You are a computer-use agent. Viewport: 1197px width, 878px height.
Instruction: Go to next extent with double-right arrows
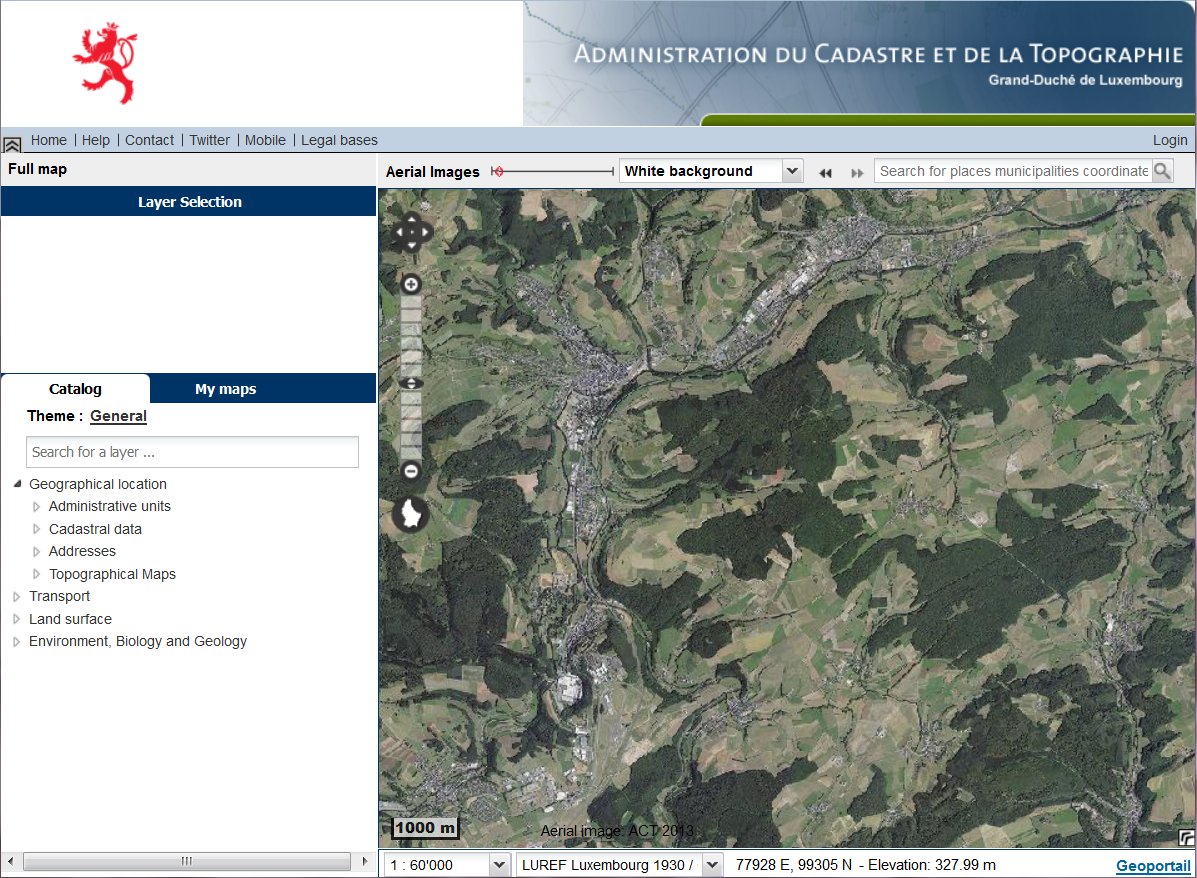(857, 172)
